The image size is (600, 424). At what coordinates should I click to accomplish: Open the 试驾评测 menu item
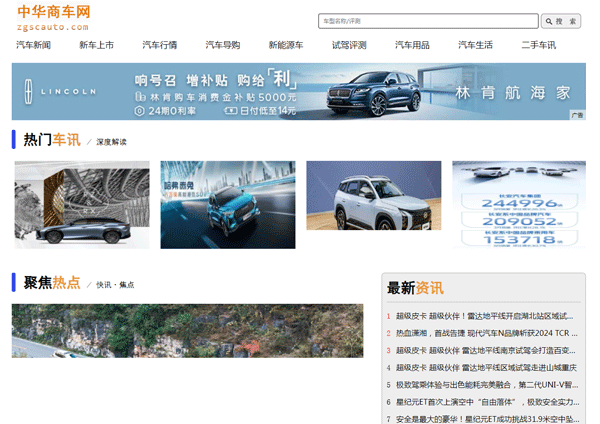pyautogui.click(x=349, y=45)
